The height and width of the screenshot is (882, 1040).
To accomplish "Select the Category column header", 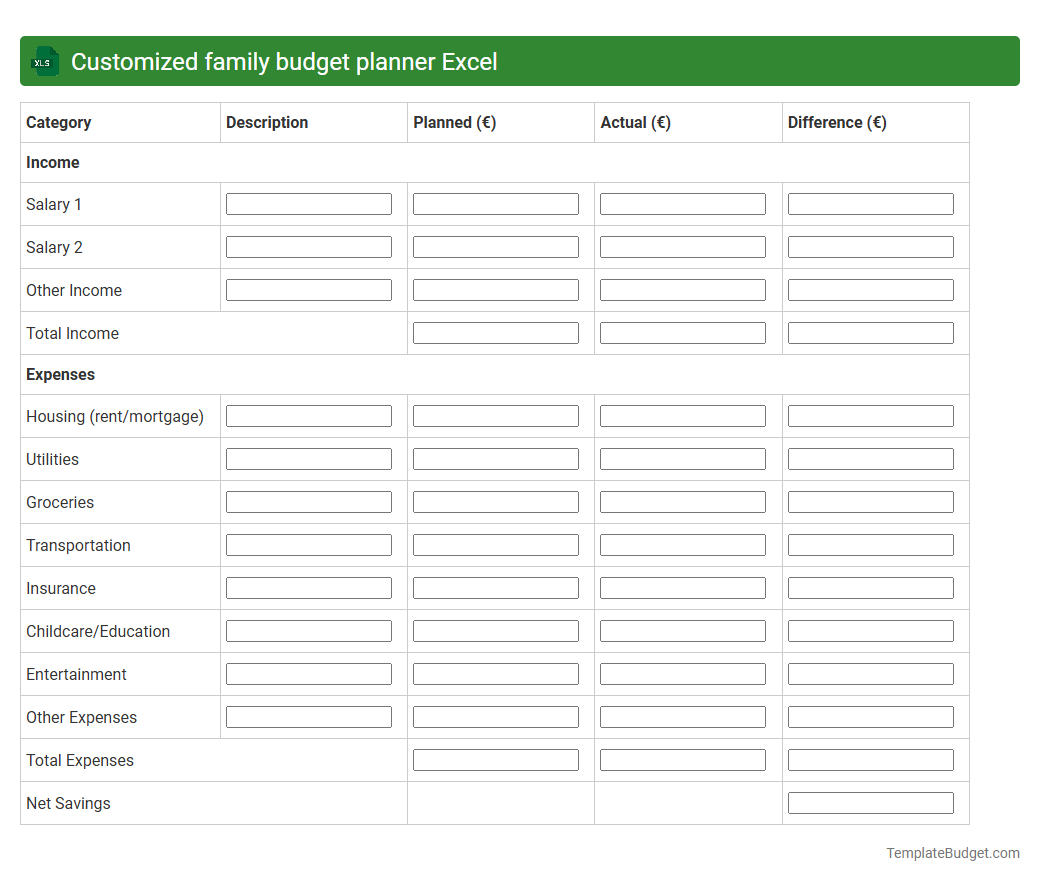I will pos(58,122).
